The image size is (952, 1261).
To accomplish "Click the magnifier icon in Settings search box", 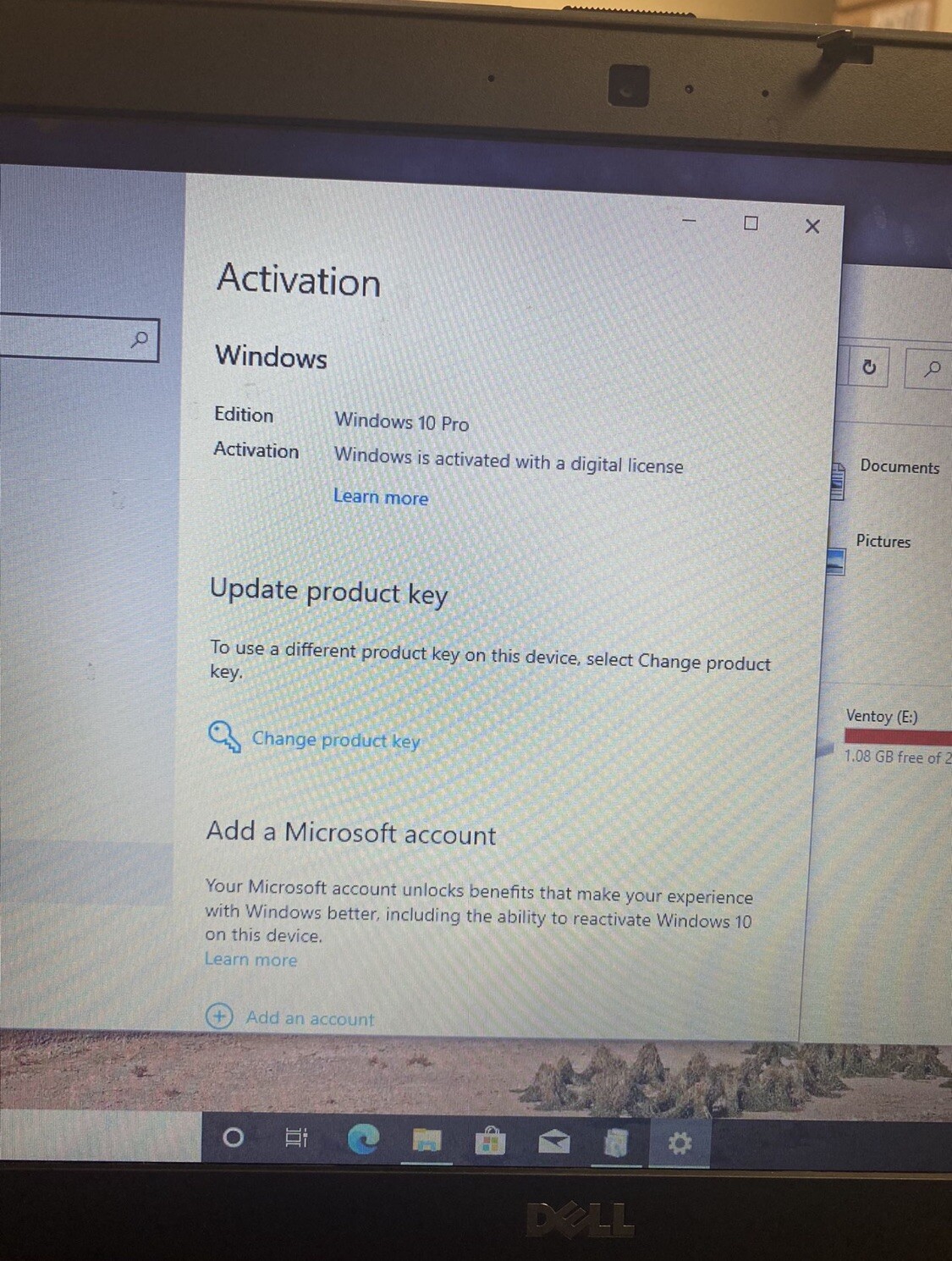I will (x=140, y=339).
